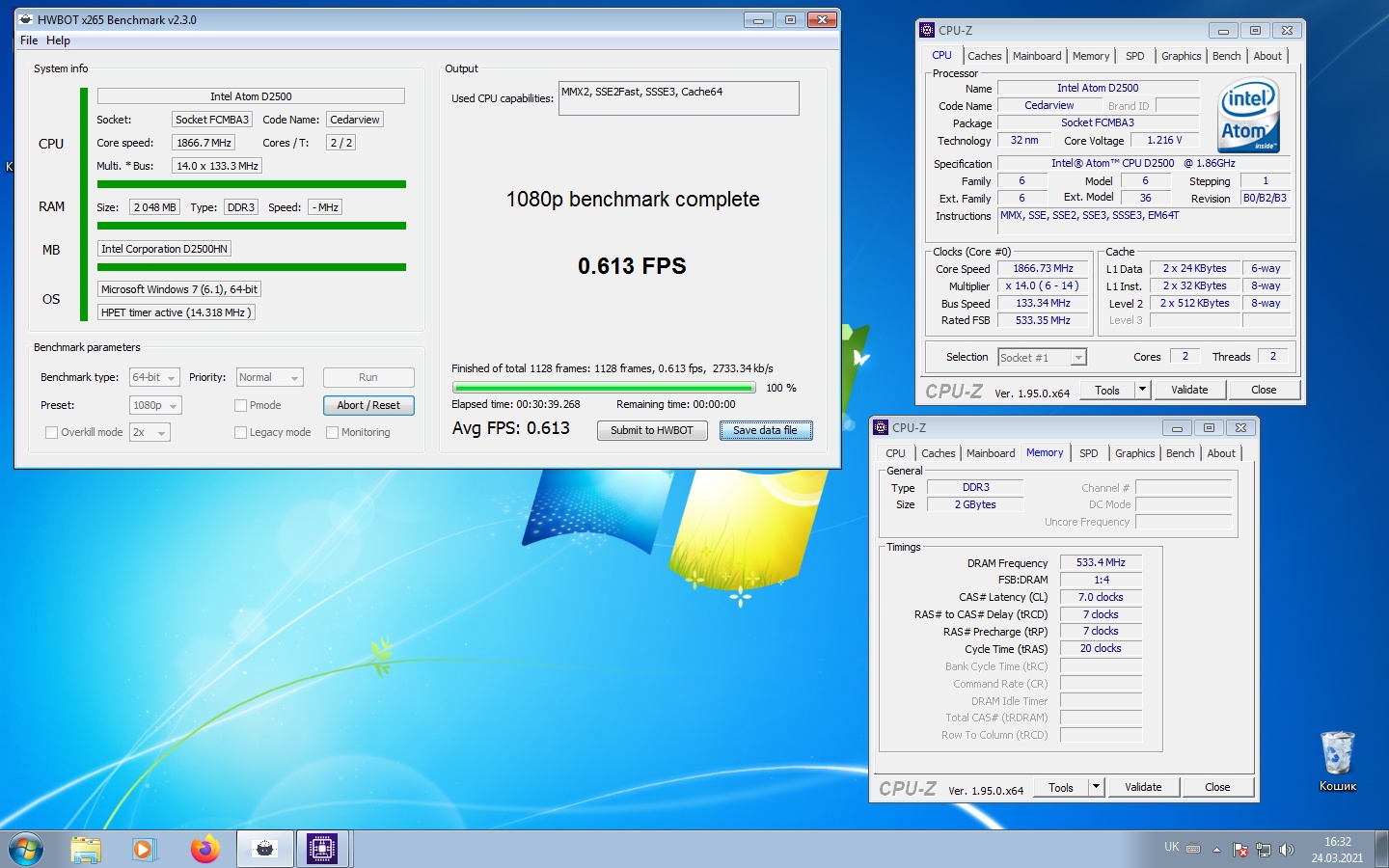This screenshot has height=868, width=1389.
Task: Open Help menu in HWBOT
Action: (x=58, y=41)
